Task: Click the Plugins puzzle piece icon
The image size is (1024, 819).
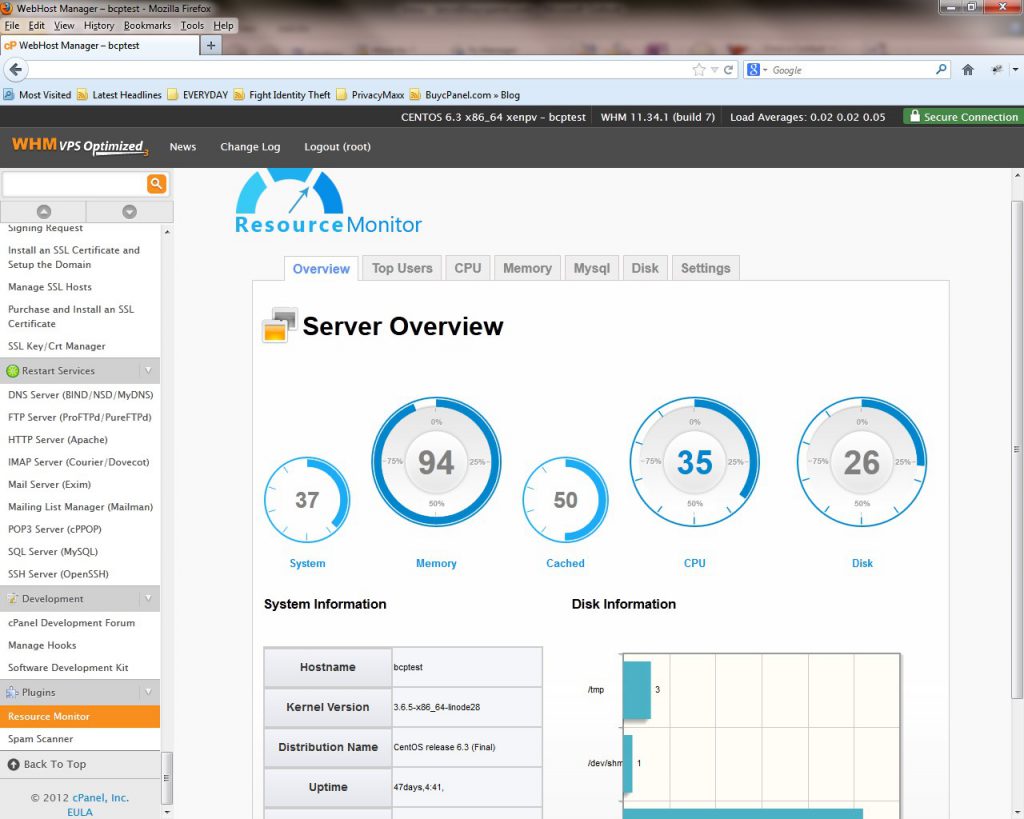Action: (x=12, y=692)
